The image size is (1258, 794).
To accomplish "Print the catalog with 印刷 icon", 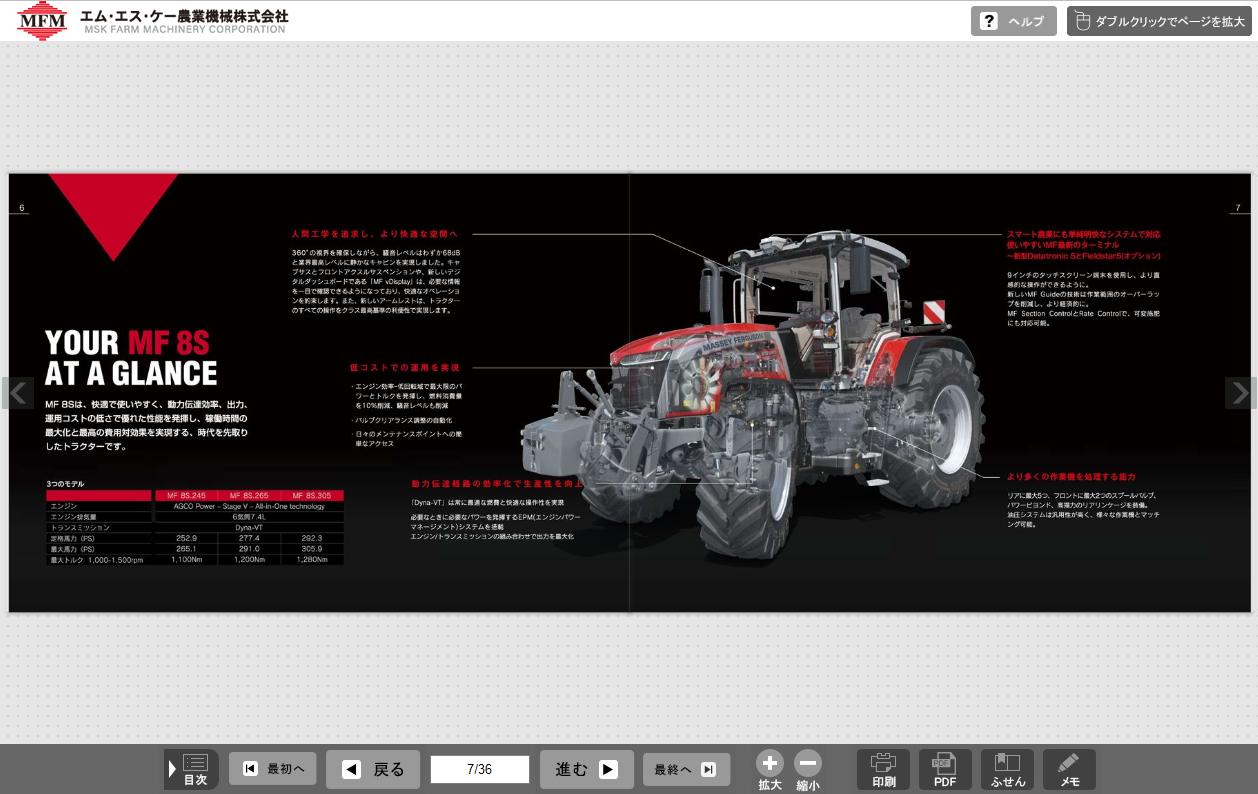I will (x=884, y=770).
